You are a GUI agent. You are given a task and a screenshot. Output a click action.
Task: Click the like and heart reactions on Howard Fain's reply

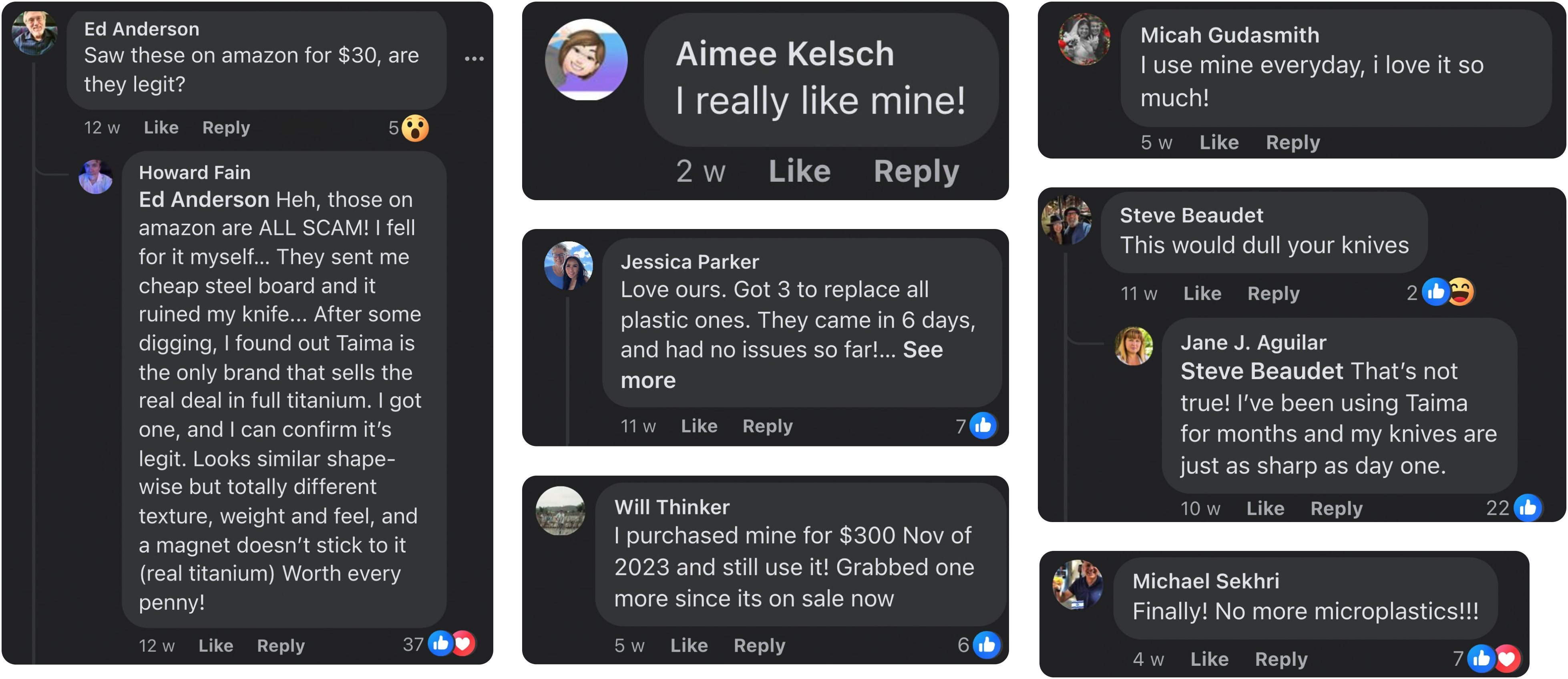pyautogui.click(x=451, y=643)
